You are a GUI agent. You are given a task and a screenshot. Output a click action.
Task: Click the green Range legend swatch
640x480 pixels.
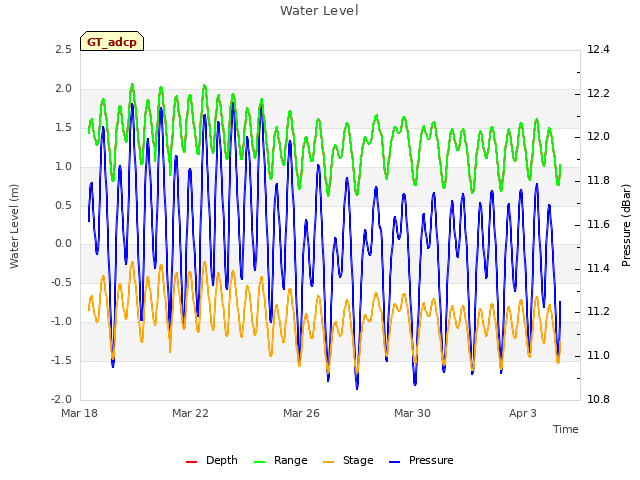[259, 462]
